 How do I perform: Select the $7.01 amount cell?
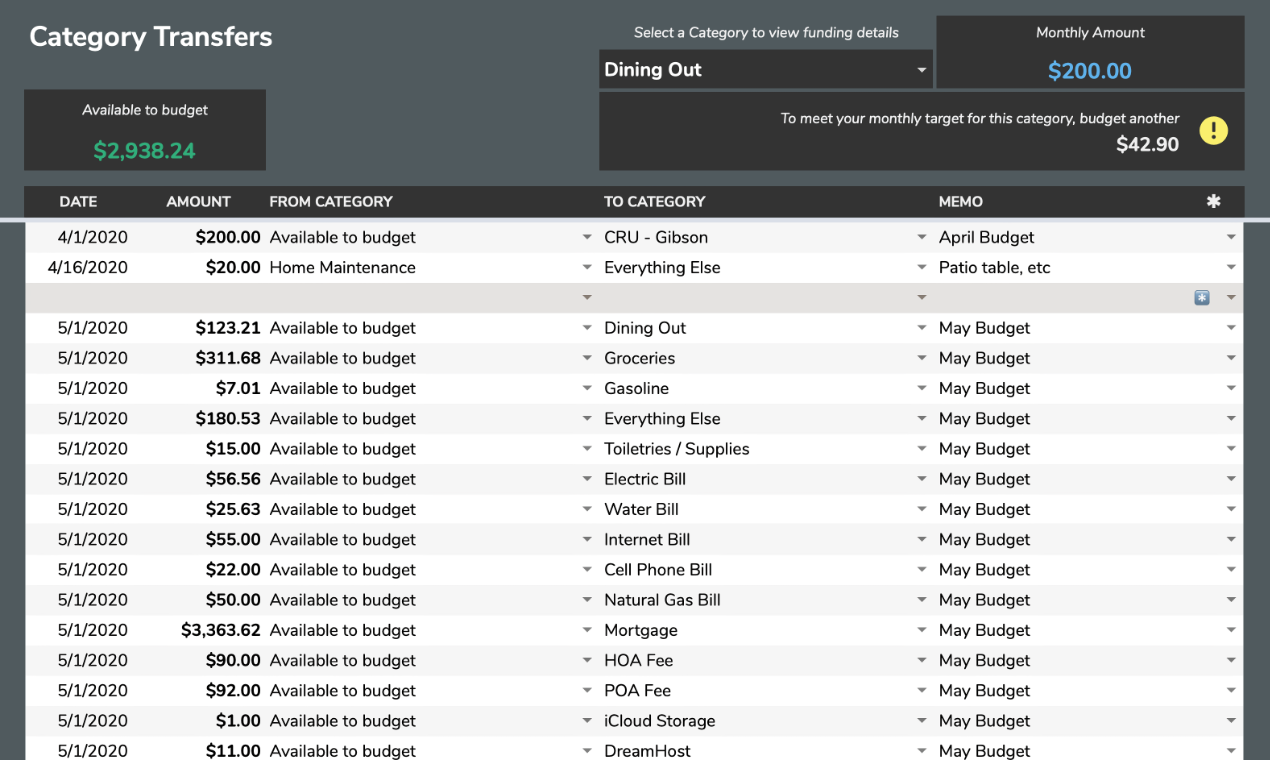(238, 388)
